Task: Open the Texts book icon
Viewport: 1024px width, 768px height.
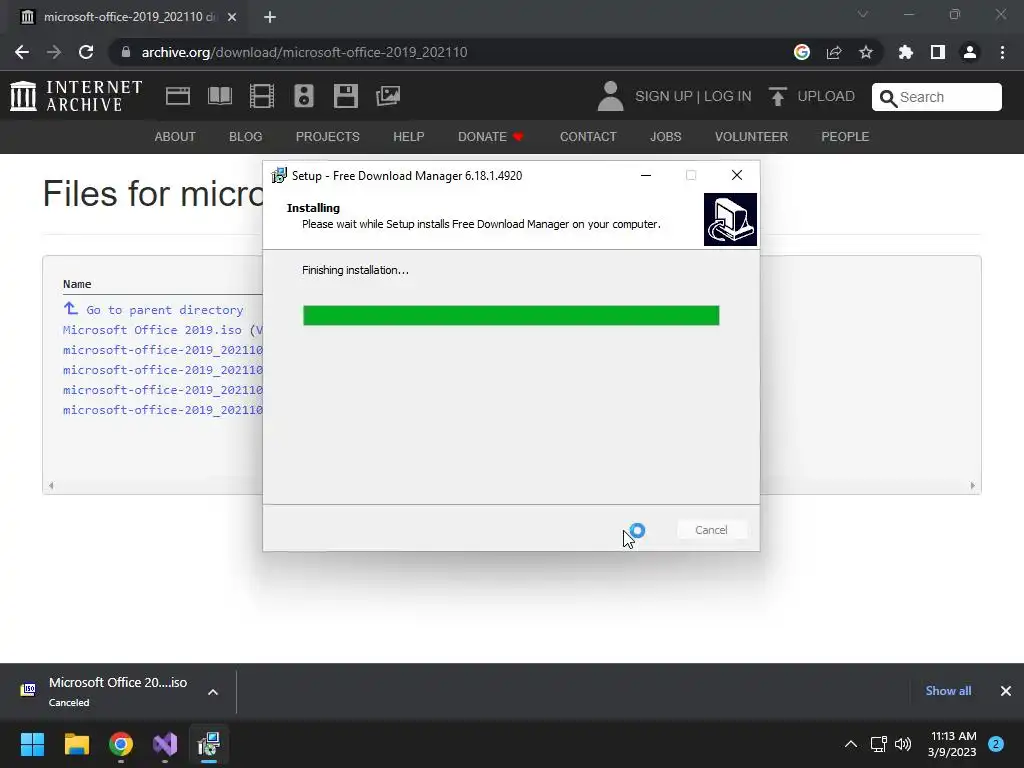Action: coord(219,96)
